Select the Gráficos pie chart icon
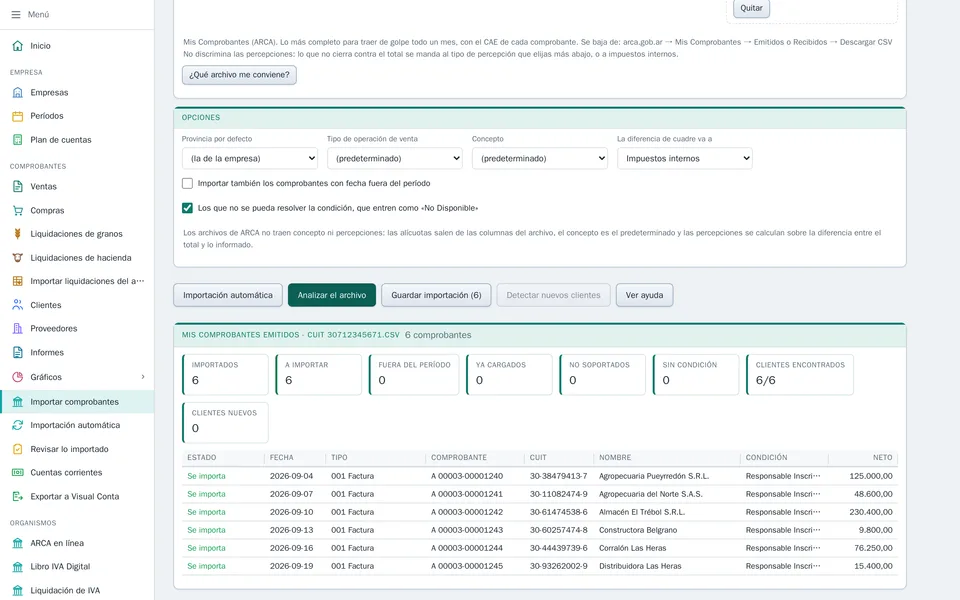The image size is (960, 600). [x=18, y=377]
